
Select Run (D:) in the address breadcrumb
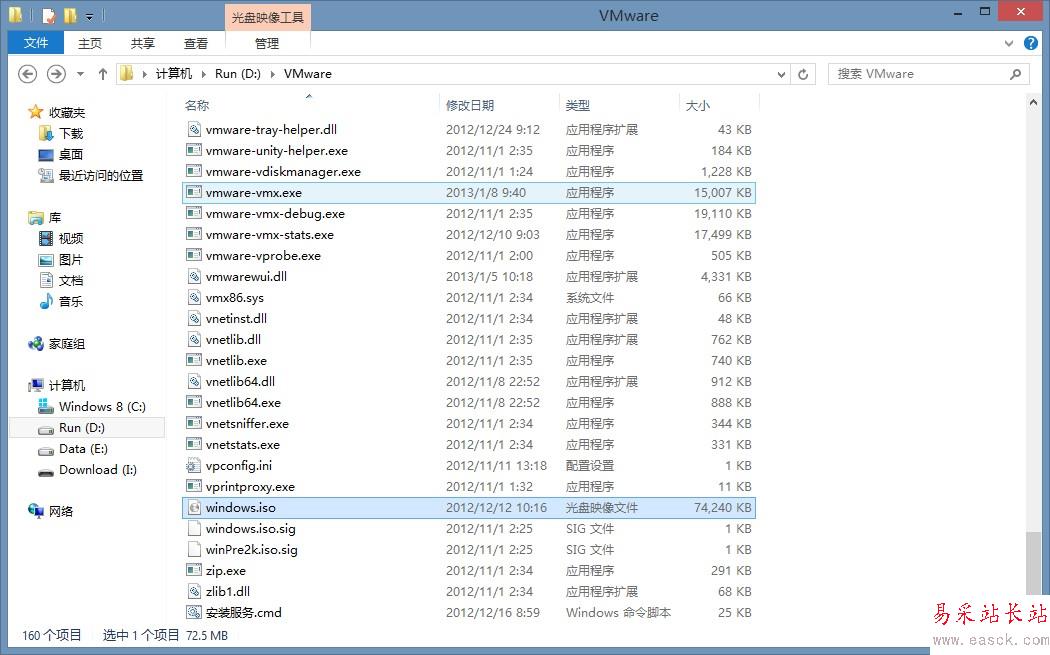pos(238,74)
